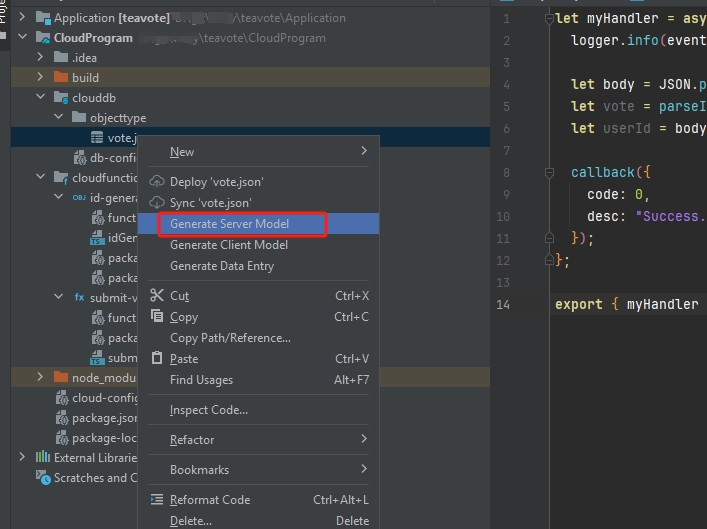The width and height of the screenshot is (707, 529).
Task: Click the scissors Cut icon
Action: (157, 295)
